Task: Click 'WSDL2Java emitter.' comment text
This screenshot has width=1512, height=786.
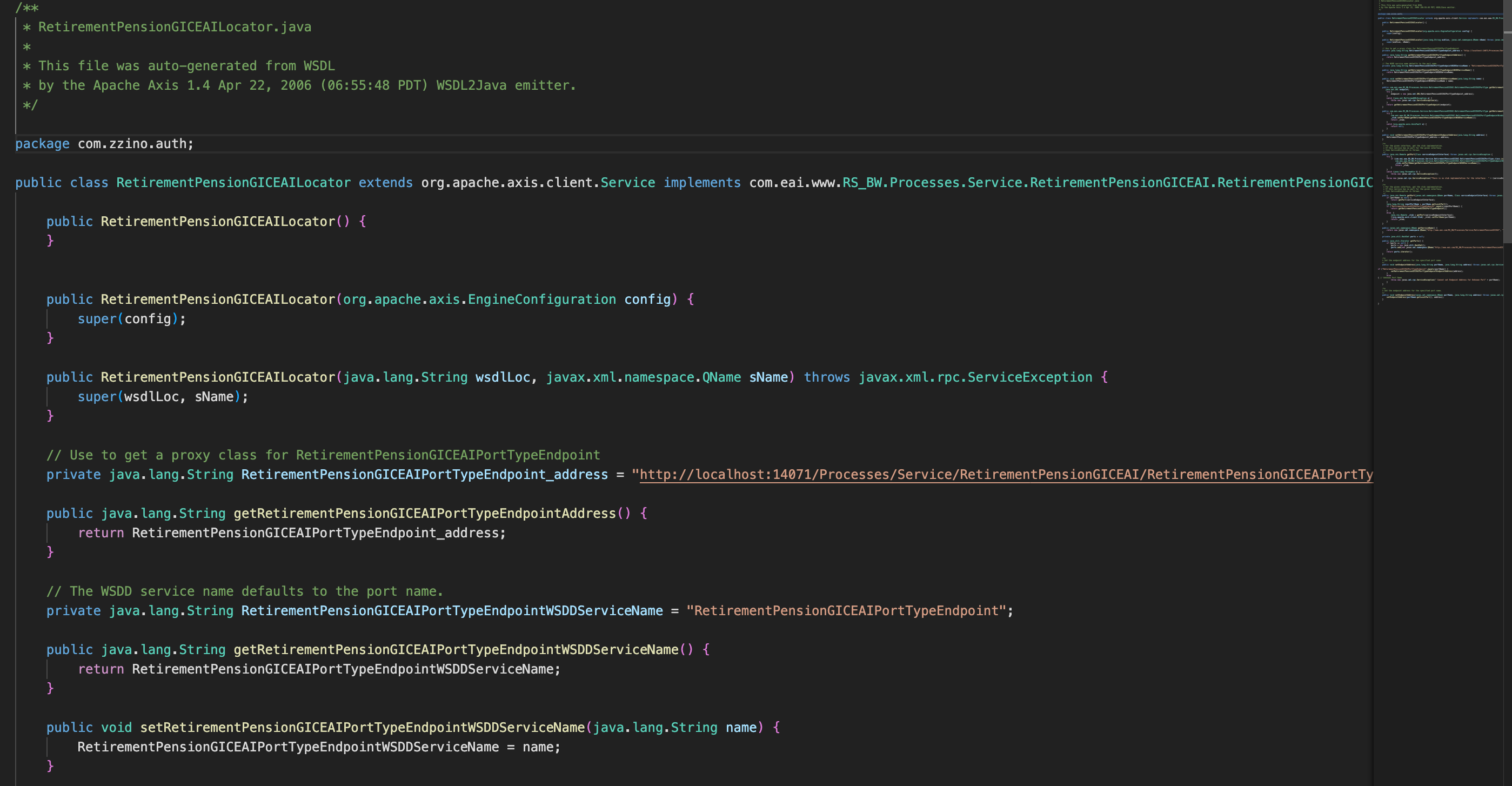Action: 506,85
